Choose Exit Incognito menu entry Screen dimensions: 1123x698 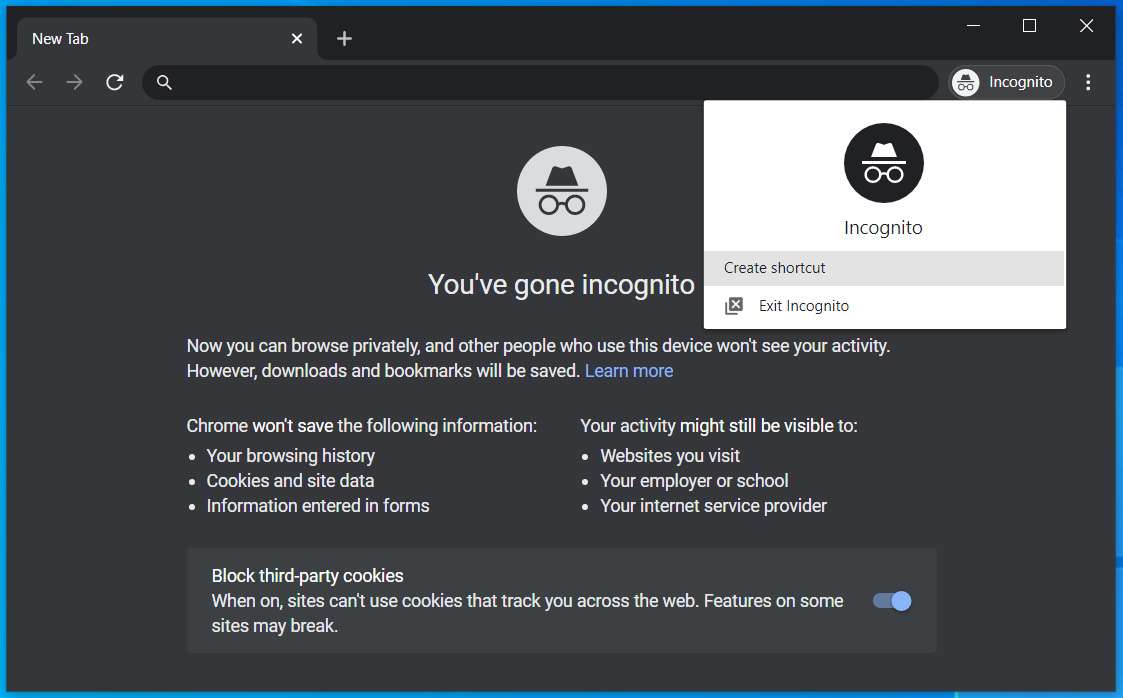pos(885,306)
